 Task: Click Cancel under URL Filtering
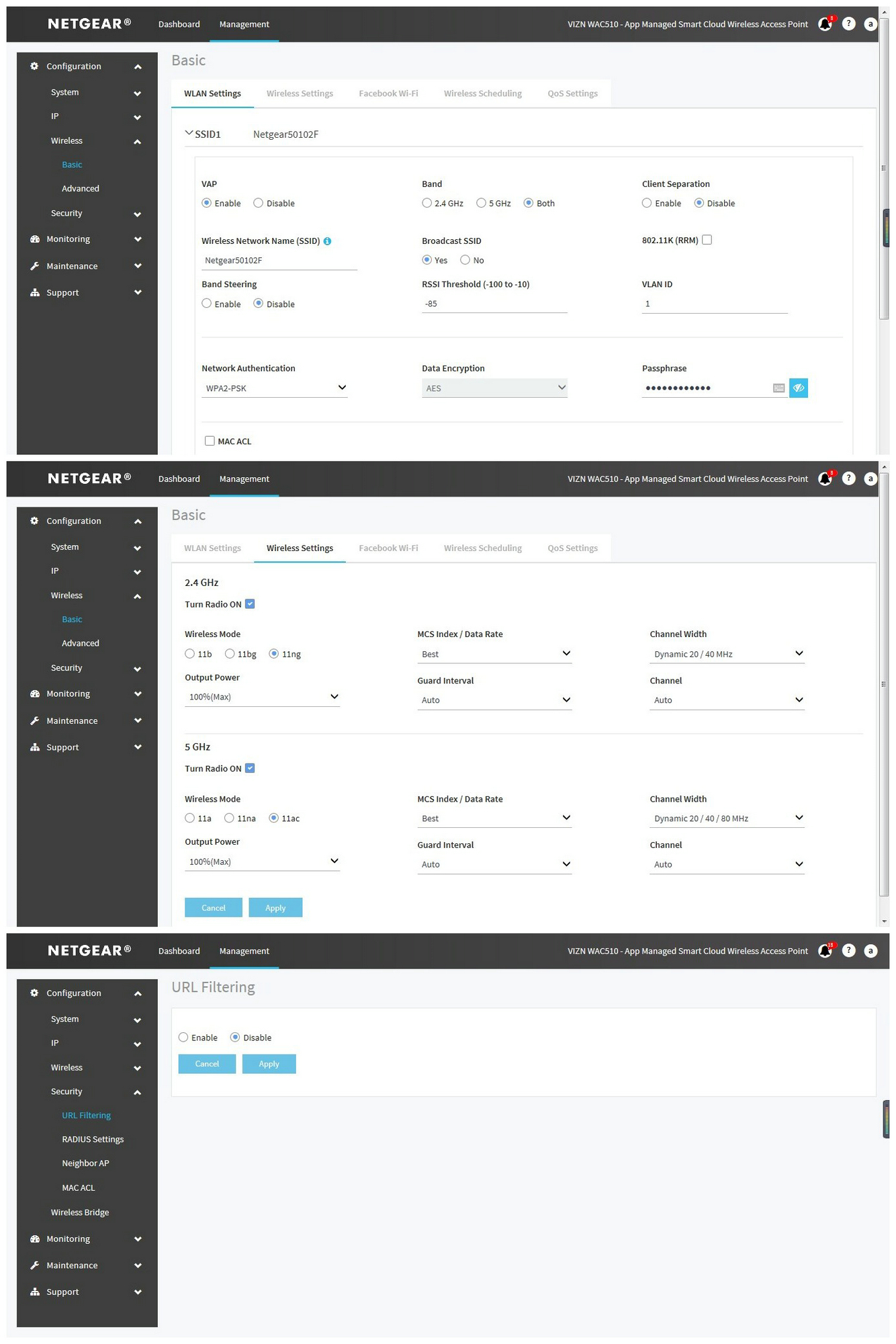tap(207, 1064)
